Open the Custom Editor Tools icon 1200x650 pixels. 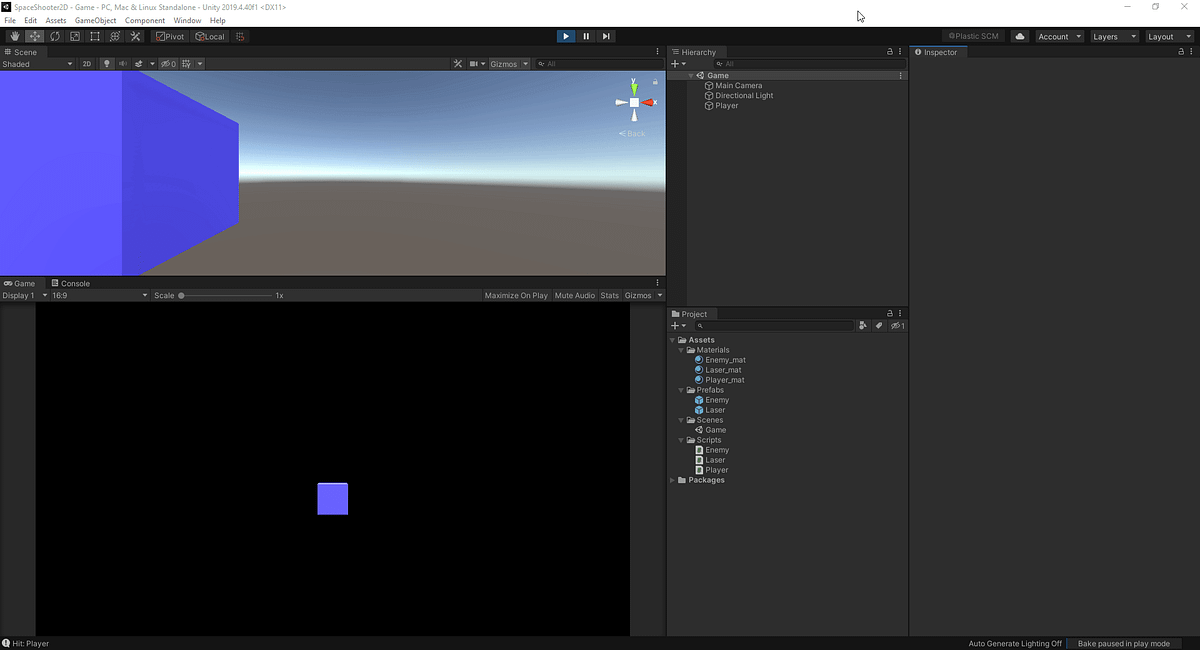[x=135, y=36]
